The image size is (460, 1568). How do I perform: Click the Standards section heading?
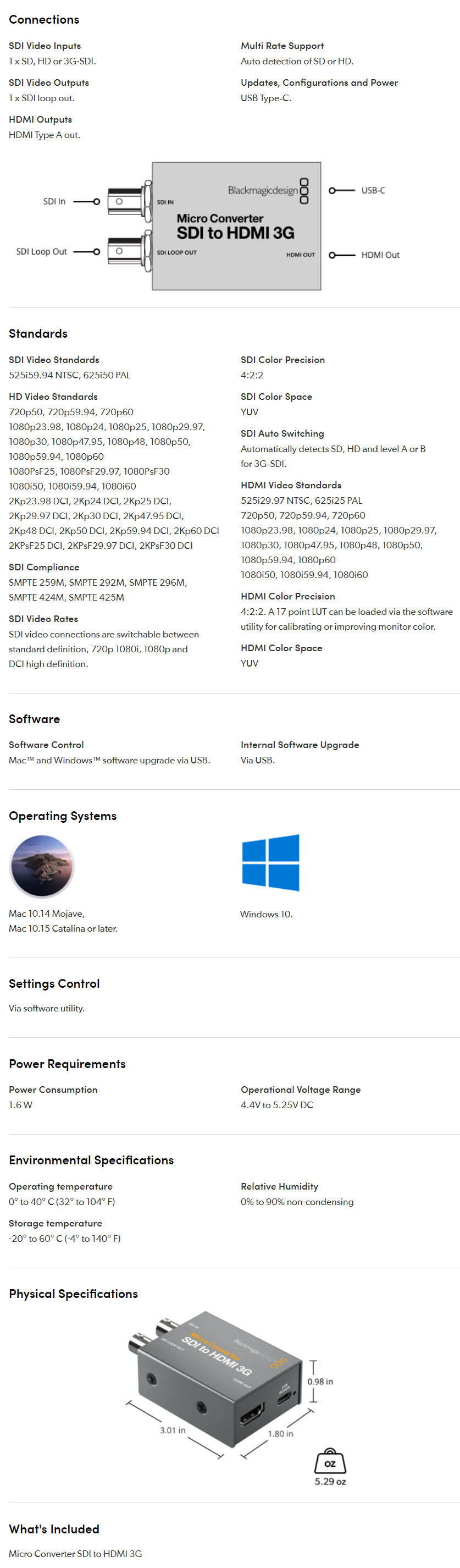(x=38, y=334)
